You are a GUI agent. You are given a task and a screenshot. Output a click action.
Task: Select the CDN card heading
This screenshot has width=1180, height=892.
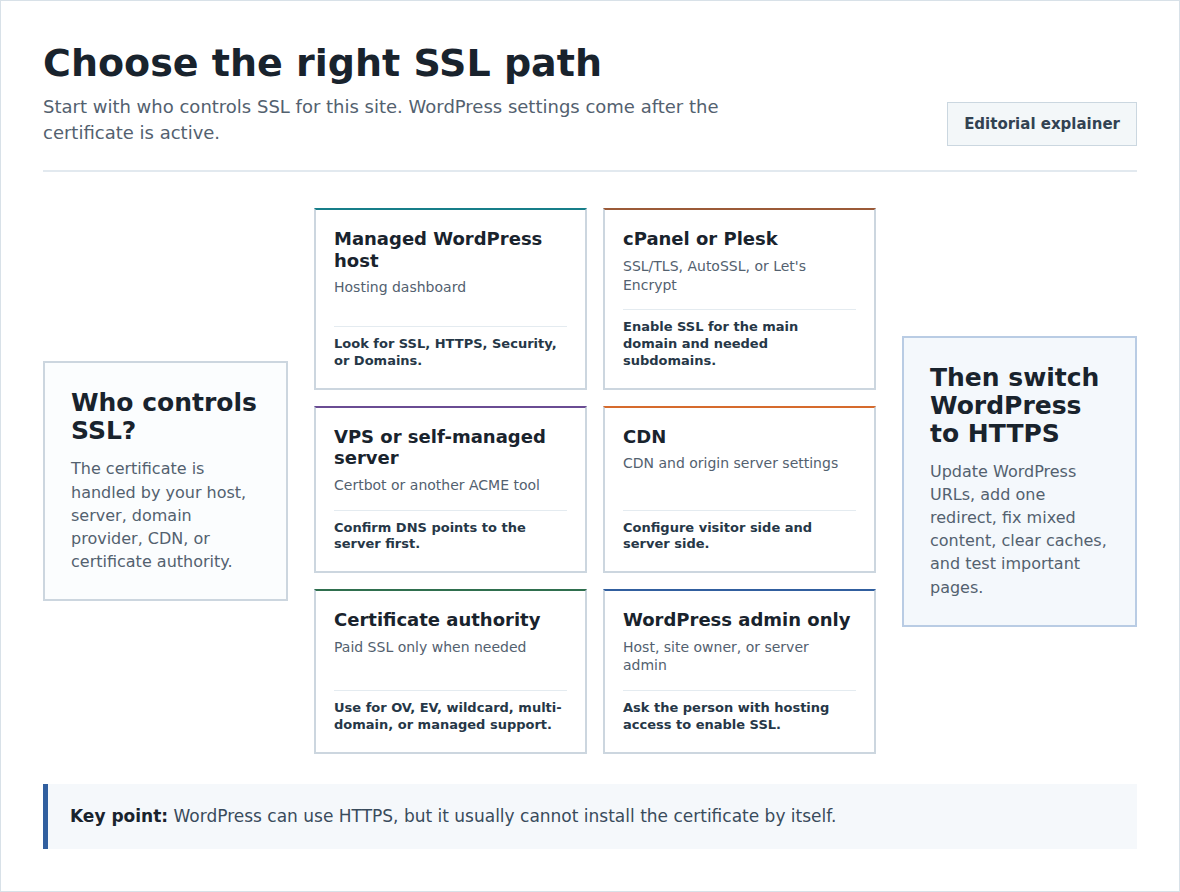[644, 437]
